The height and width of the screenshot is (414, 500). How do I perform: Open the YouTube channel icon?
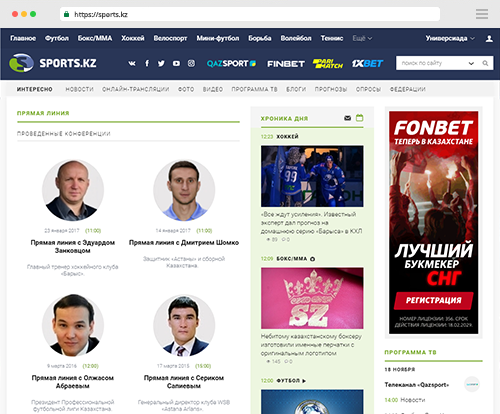point(176,63)
